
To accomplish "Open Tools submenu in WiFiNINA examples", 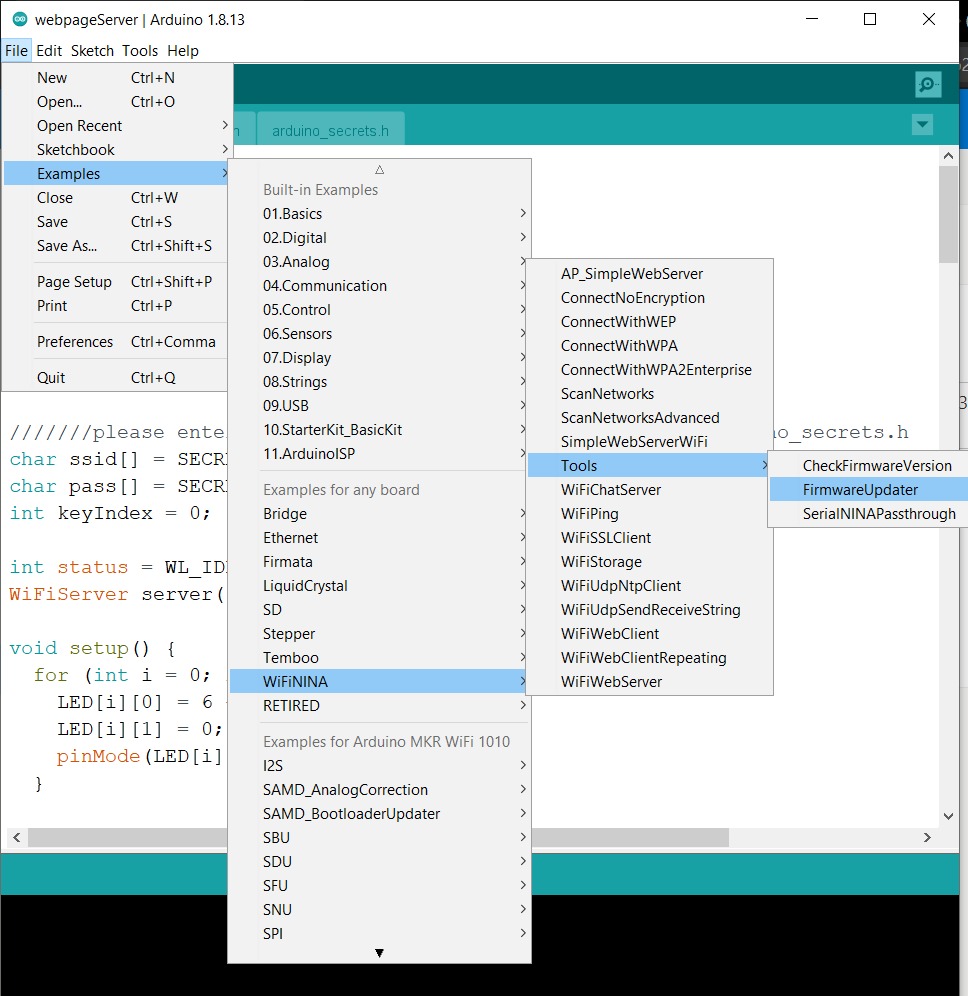I will [649, 466].
